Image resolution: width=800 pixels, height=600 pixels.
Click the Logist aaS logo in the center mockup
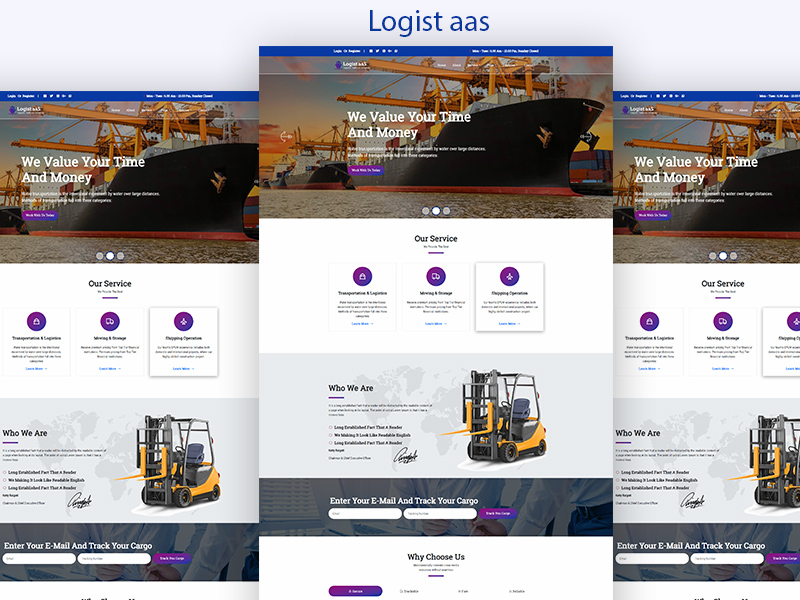[x=351, y=65]
